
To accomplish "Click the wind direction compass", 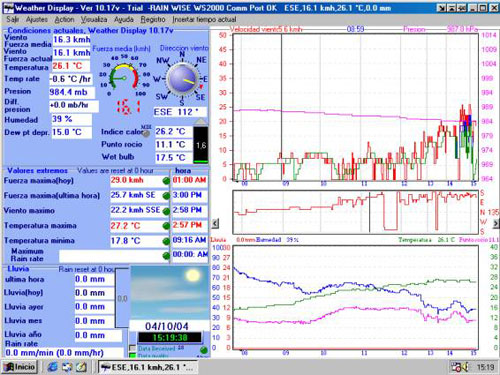I will 182,79.
